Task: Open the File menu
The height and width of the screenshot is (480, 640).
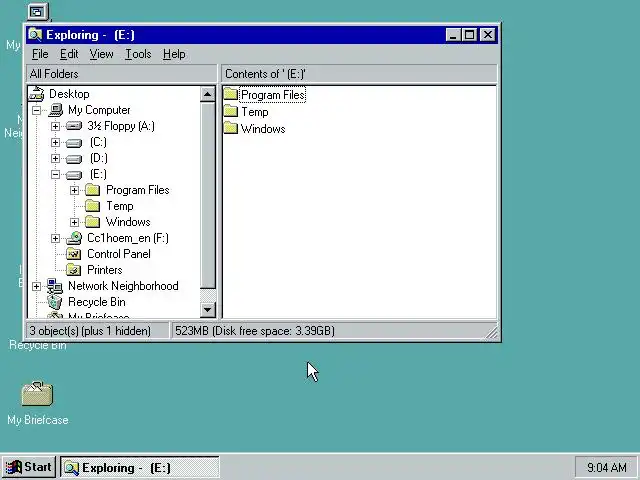Action: click(40, 54)
